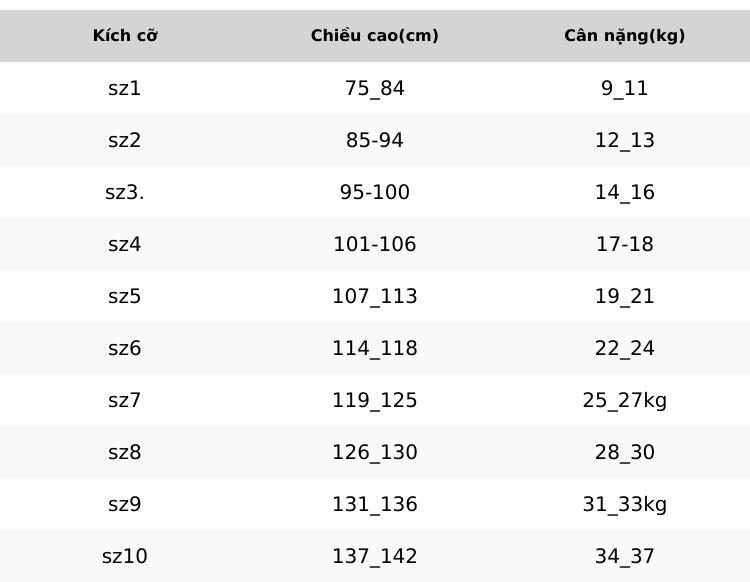Click the 31_33kg weight value

[x=624, y=505]
